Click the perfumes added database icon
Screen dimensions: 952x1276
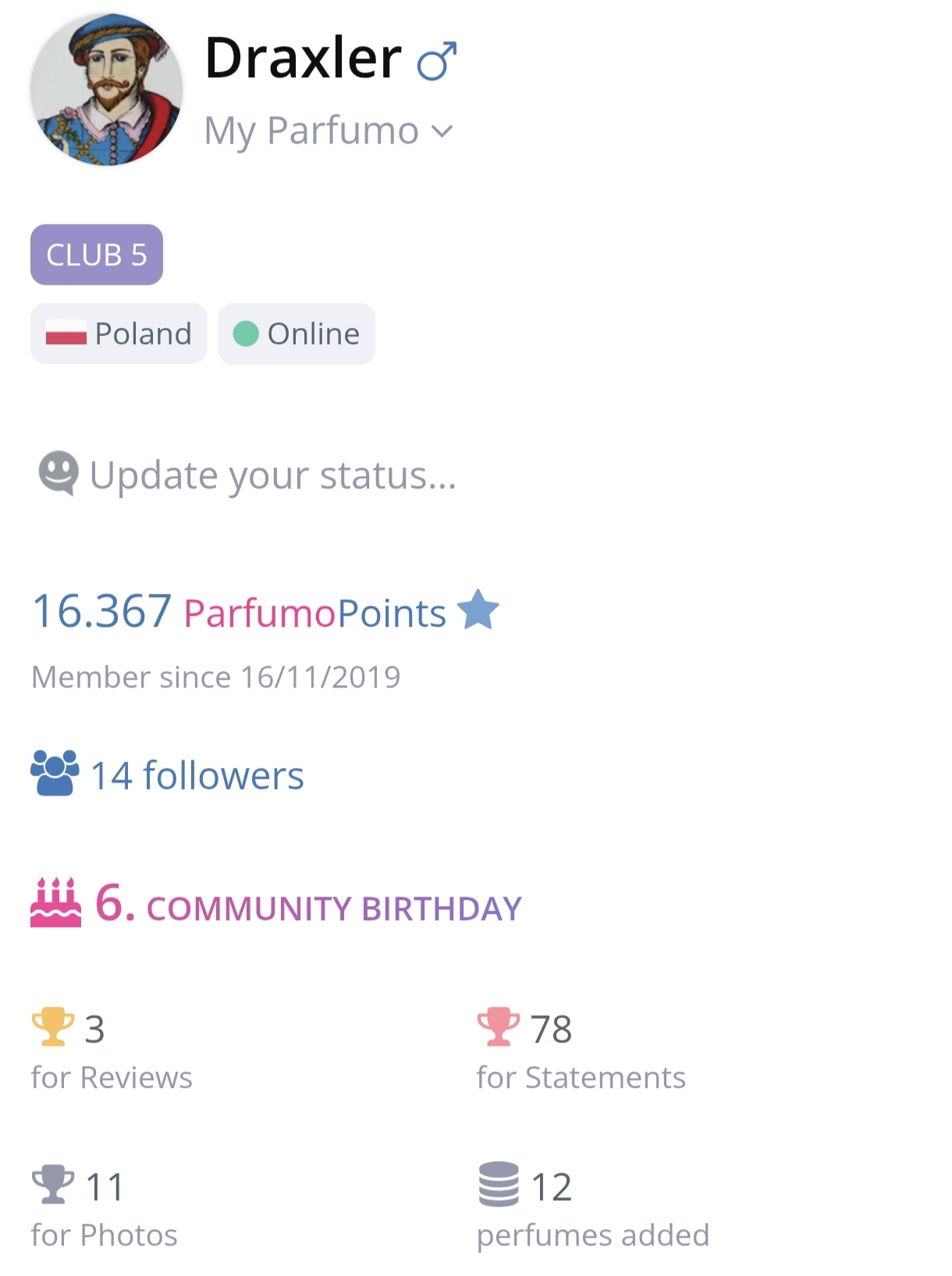498,1185
